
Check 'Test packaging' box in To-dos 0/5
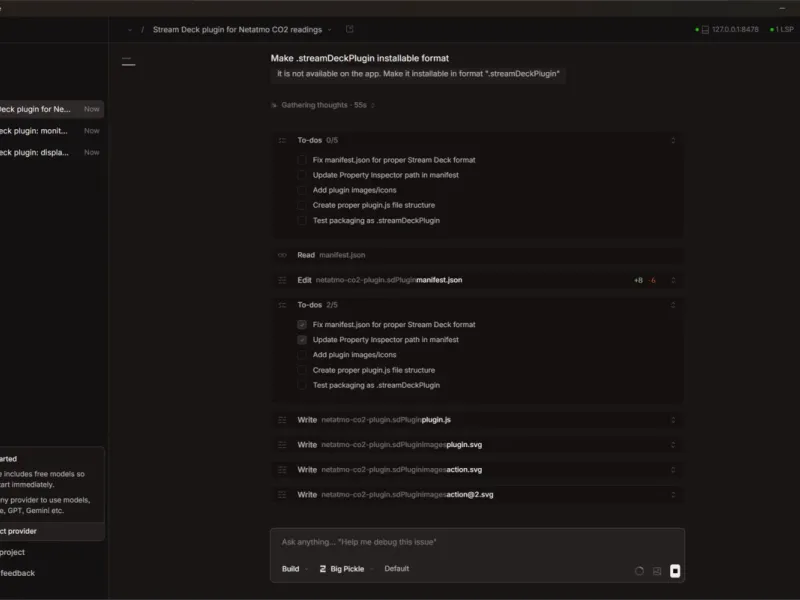coord(302,220)
